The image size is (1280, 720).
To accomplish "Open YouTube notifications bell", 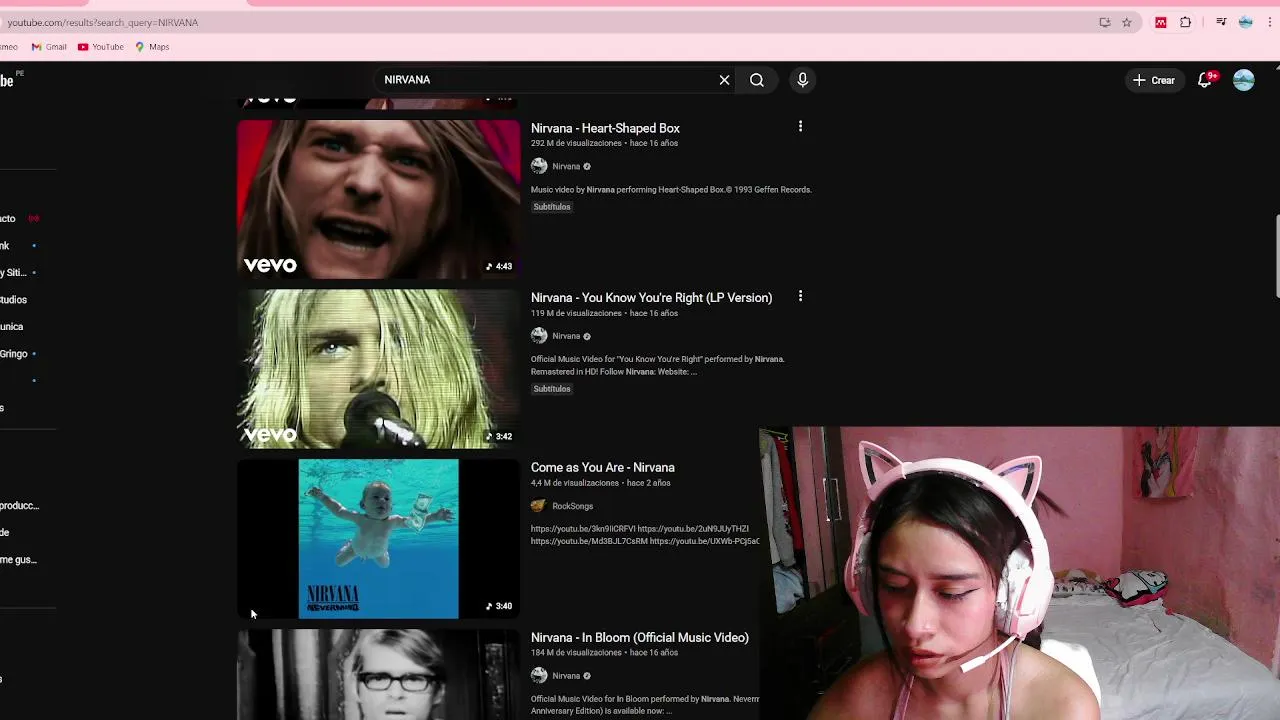I will [x=1205, y=80].
